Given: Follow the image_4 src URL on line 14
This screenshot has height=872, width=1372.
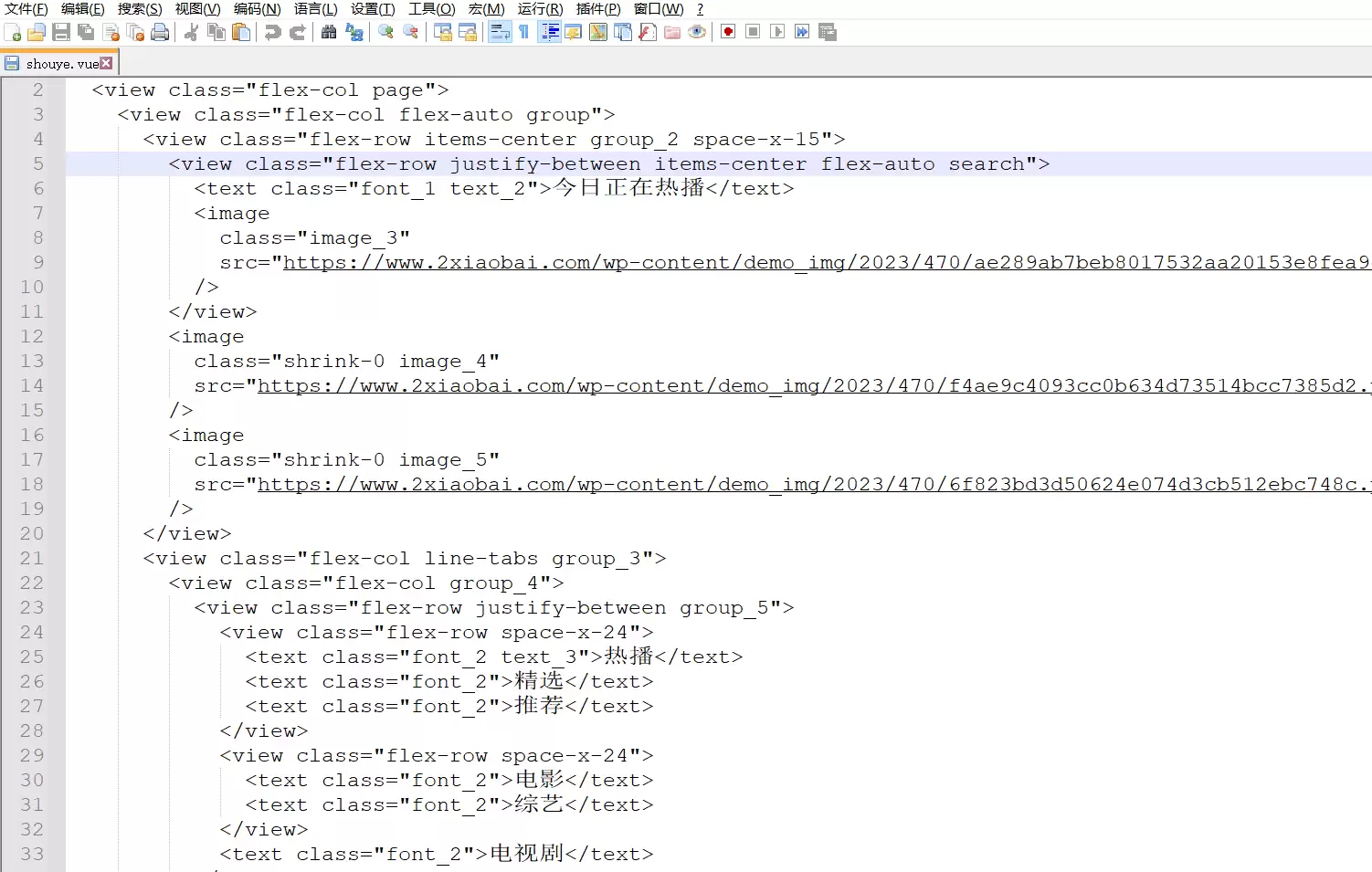Looking at the screenshot, I should [x=813, y=385].
